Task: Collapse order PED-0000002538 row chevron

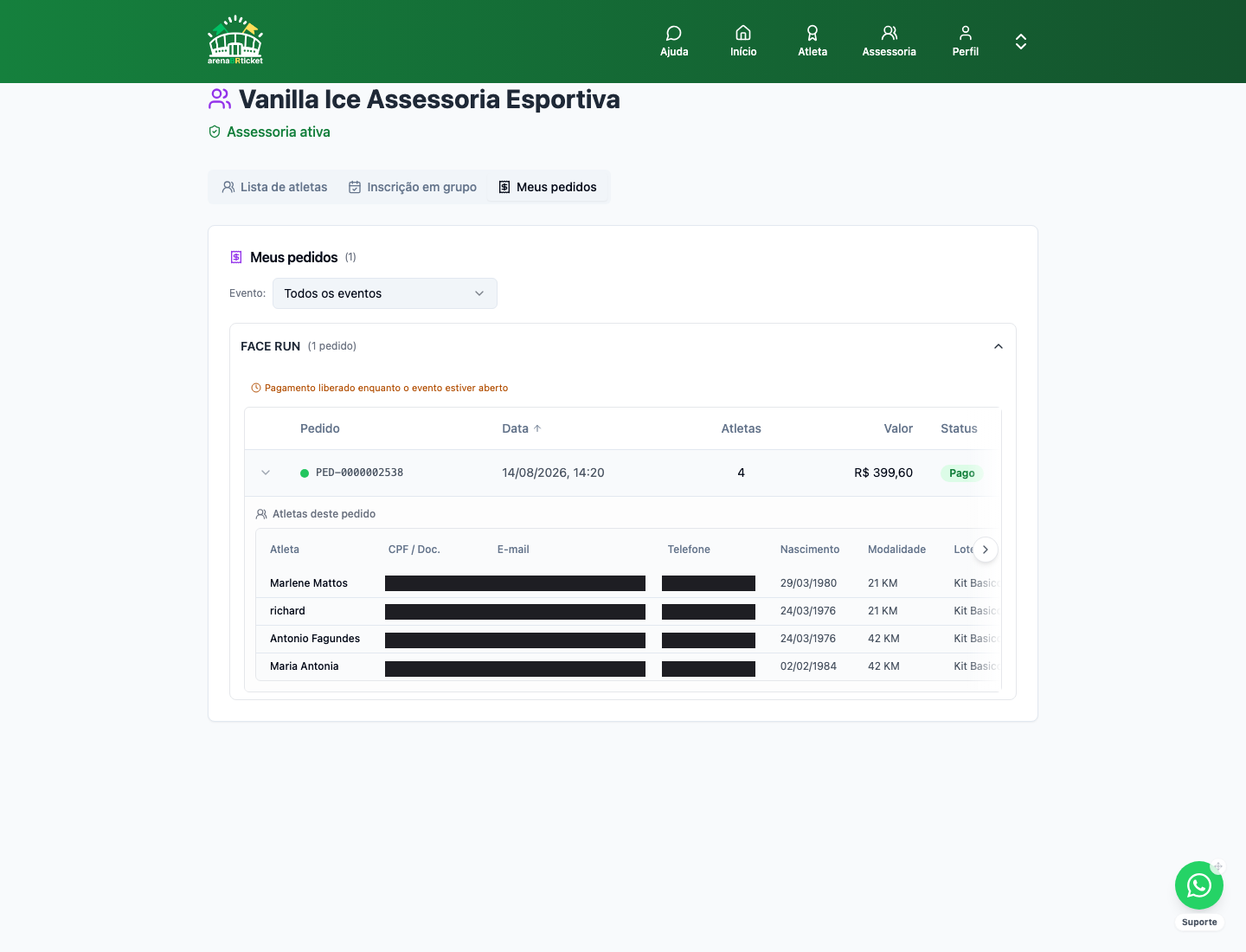Action: (266, 473)
